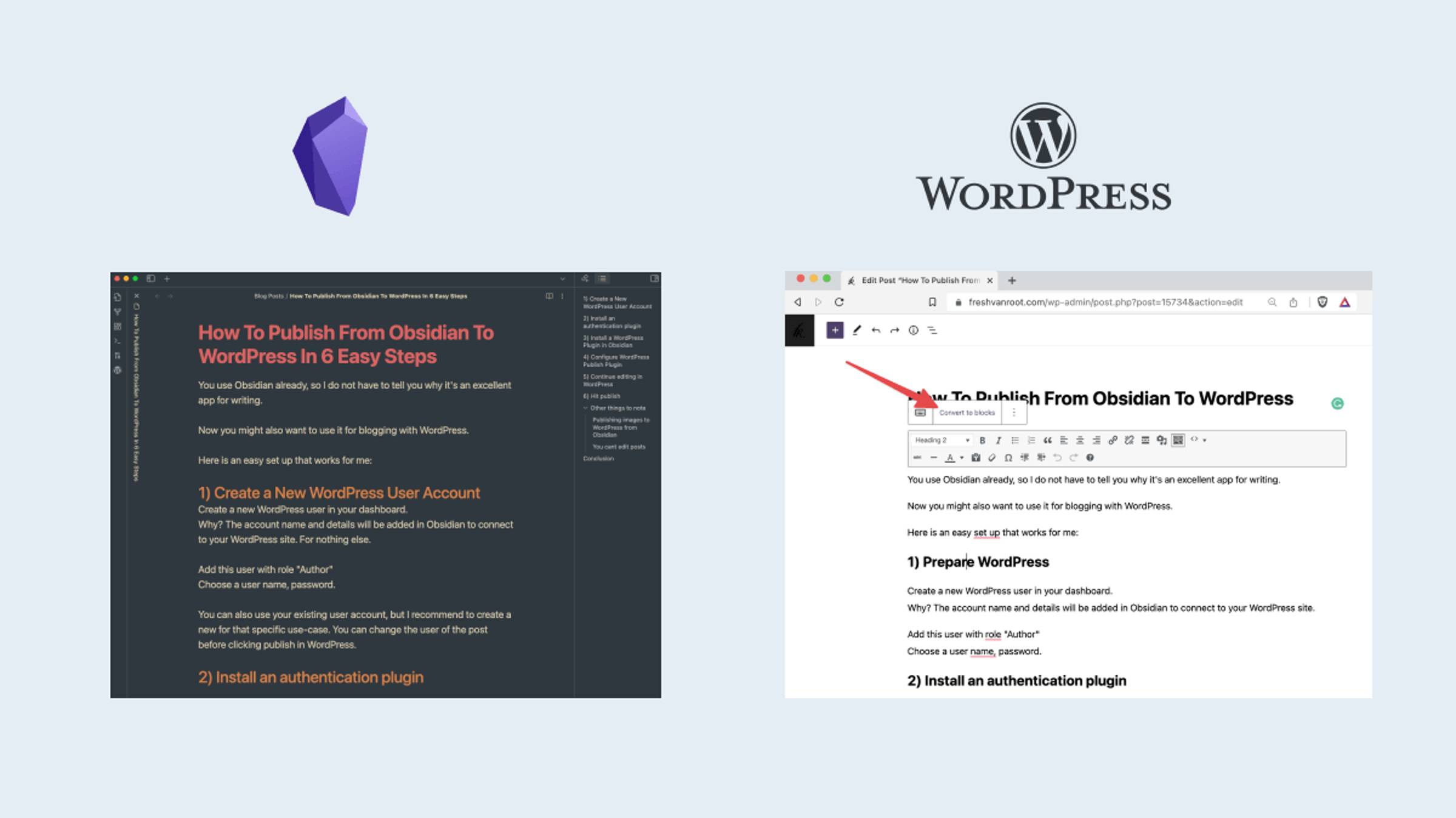
Task: Remove link using broken chain icon
Action: tap(1129, 441)
